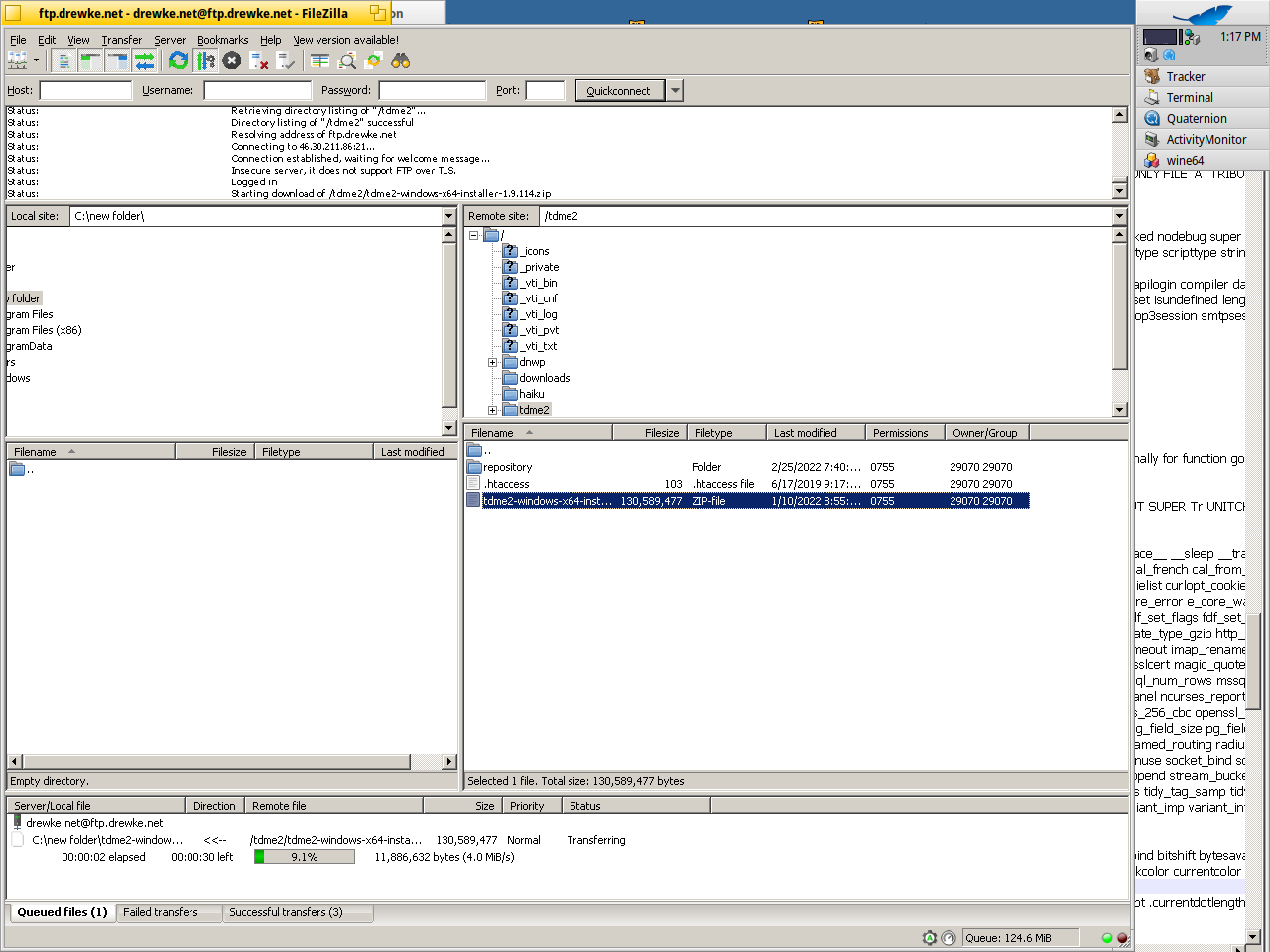Collapse the remote root folder
Screen dimensions: 1270x952
click(x=474, y=235)
